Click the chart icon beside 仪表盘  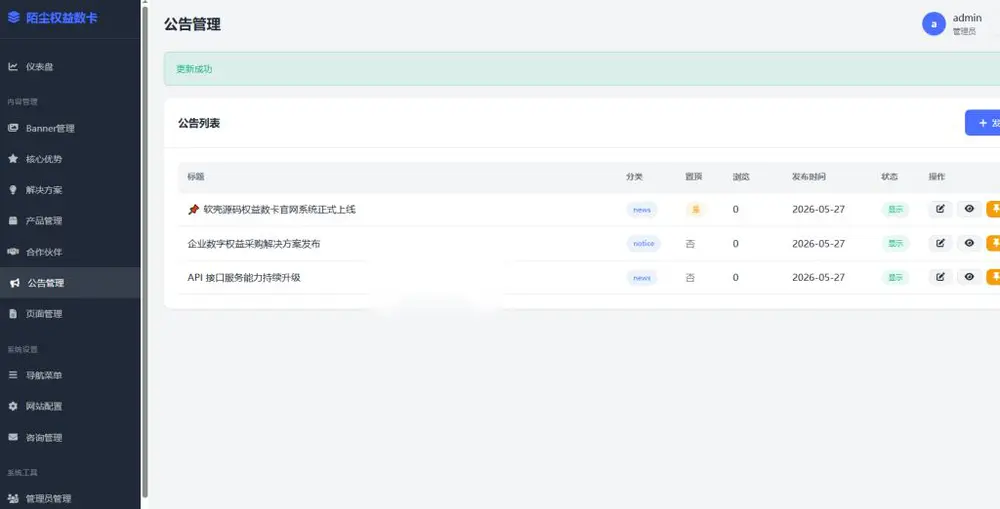(13, 66)
